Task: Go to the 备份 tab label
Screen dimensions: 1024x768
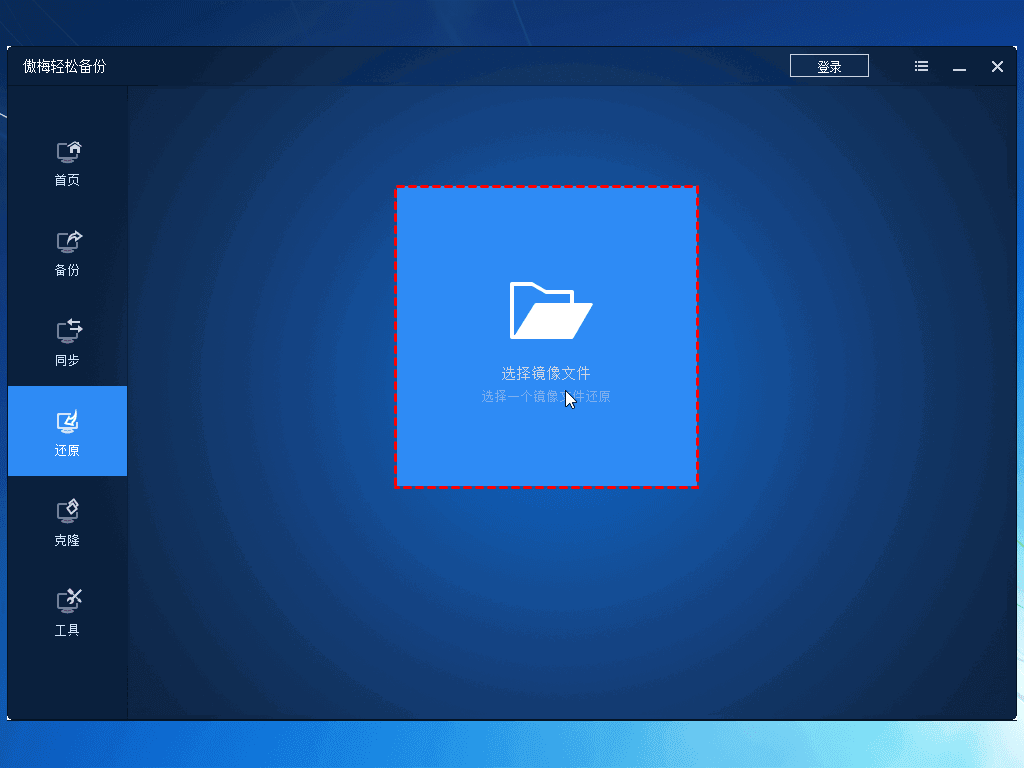Action: [67, 271]
